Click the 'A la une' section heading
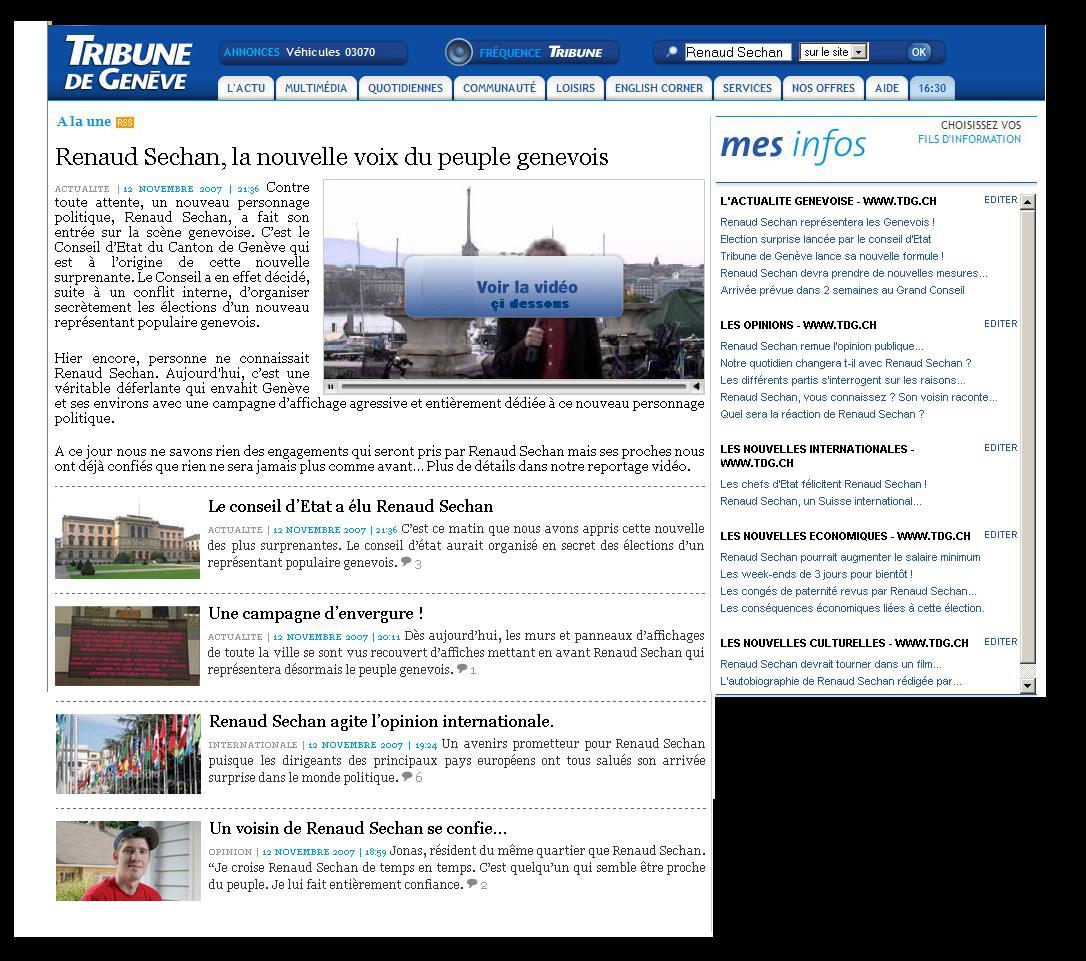Image resolution: width=1086 pixels, height=961 pixels. [x=84, y=122]
